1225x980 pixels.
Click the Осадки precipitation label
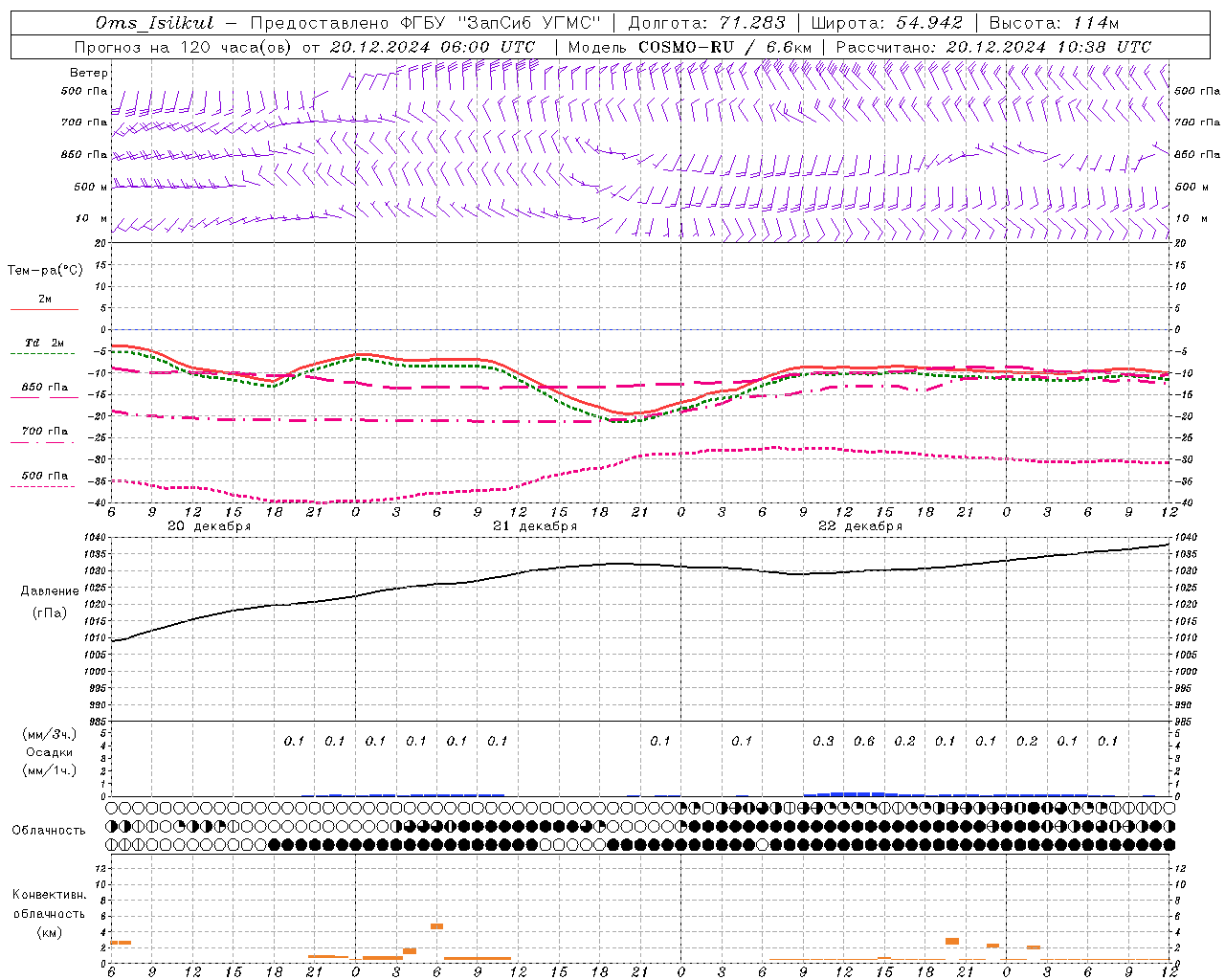[50, 752]
